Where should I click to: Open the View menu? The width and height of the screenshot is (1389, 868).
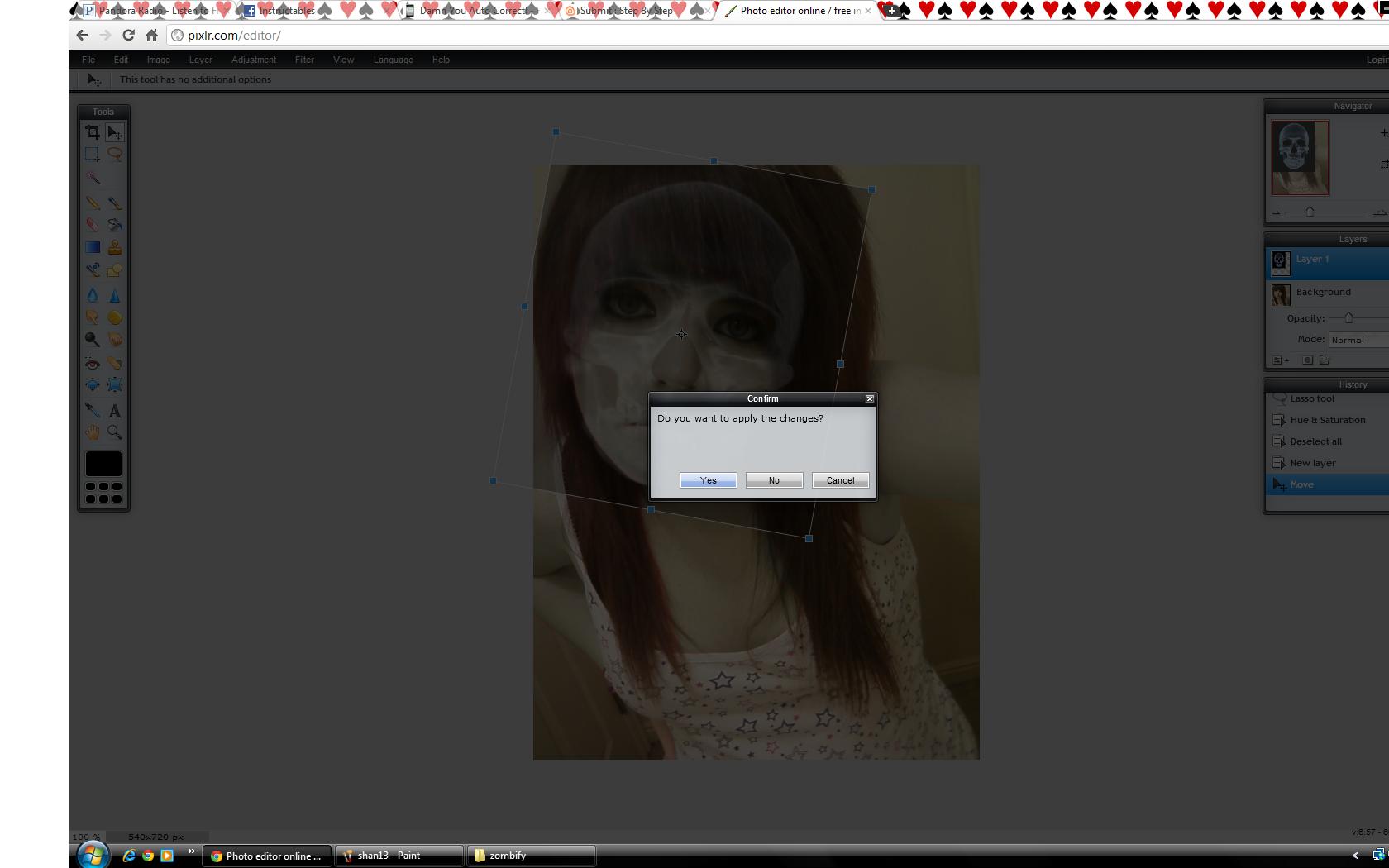pyautogui.click(x=344, y=60)
